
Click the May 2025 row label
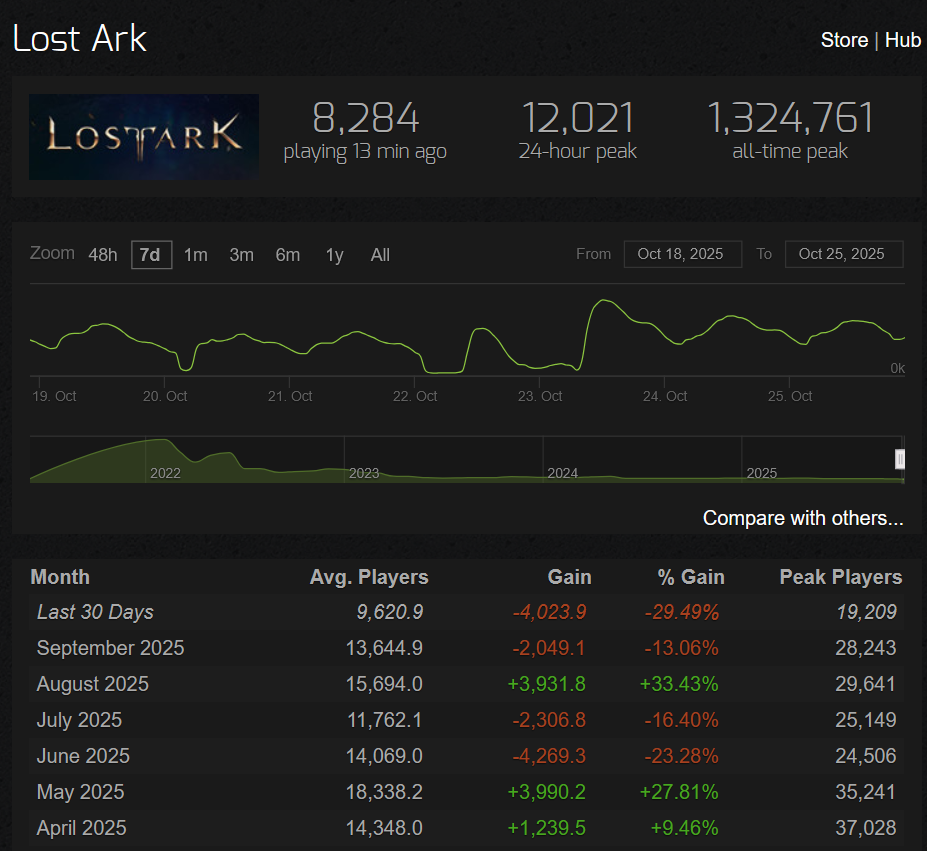coord(80,792)
